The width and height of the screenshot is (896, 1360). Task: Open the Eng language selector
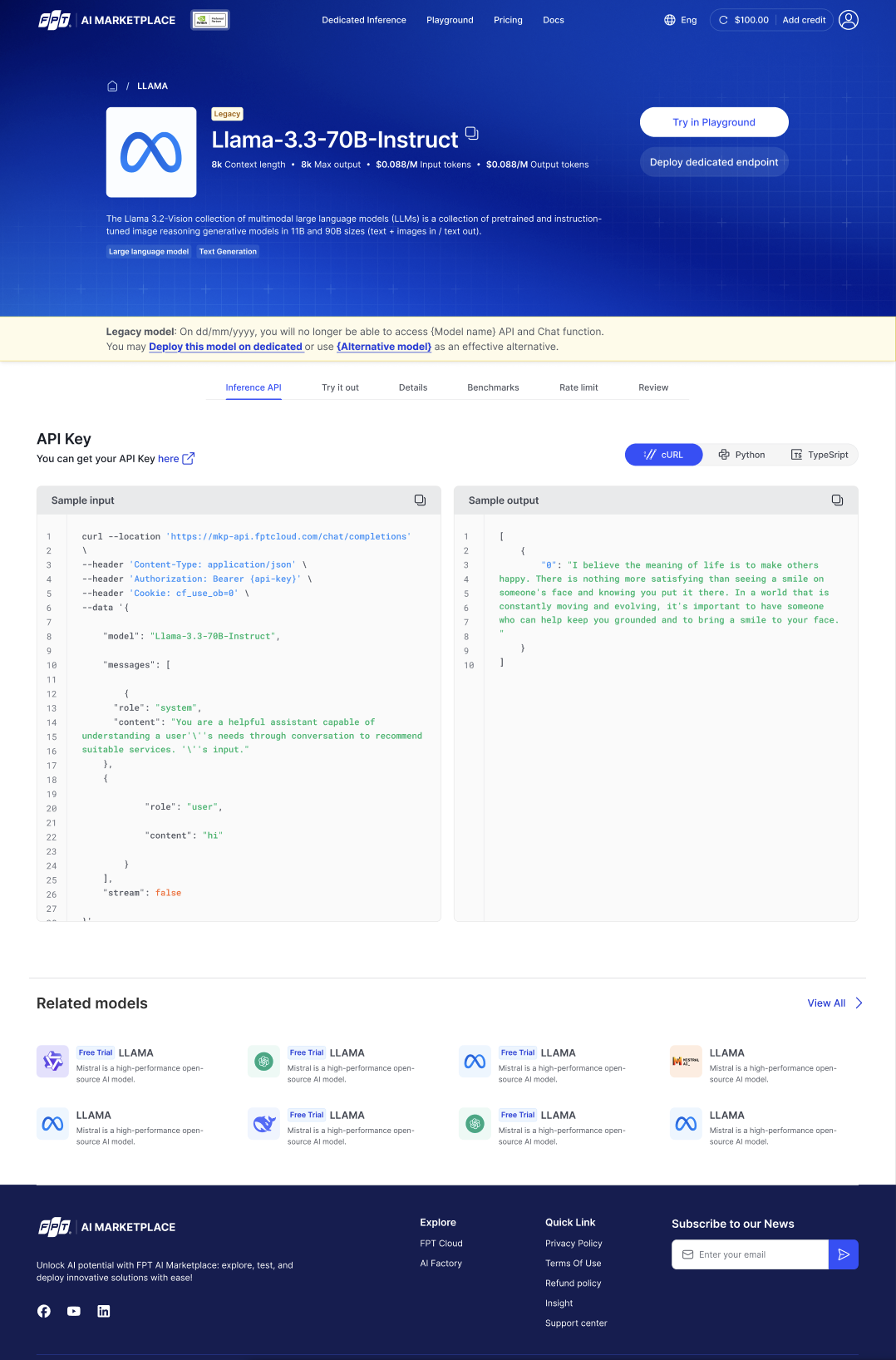[681, 20]
